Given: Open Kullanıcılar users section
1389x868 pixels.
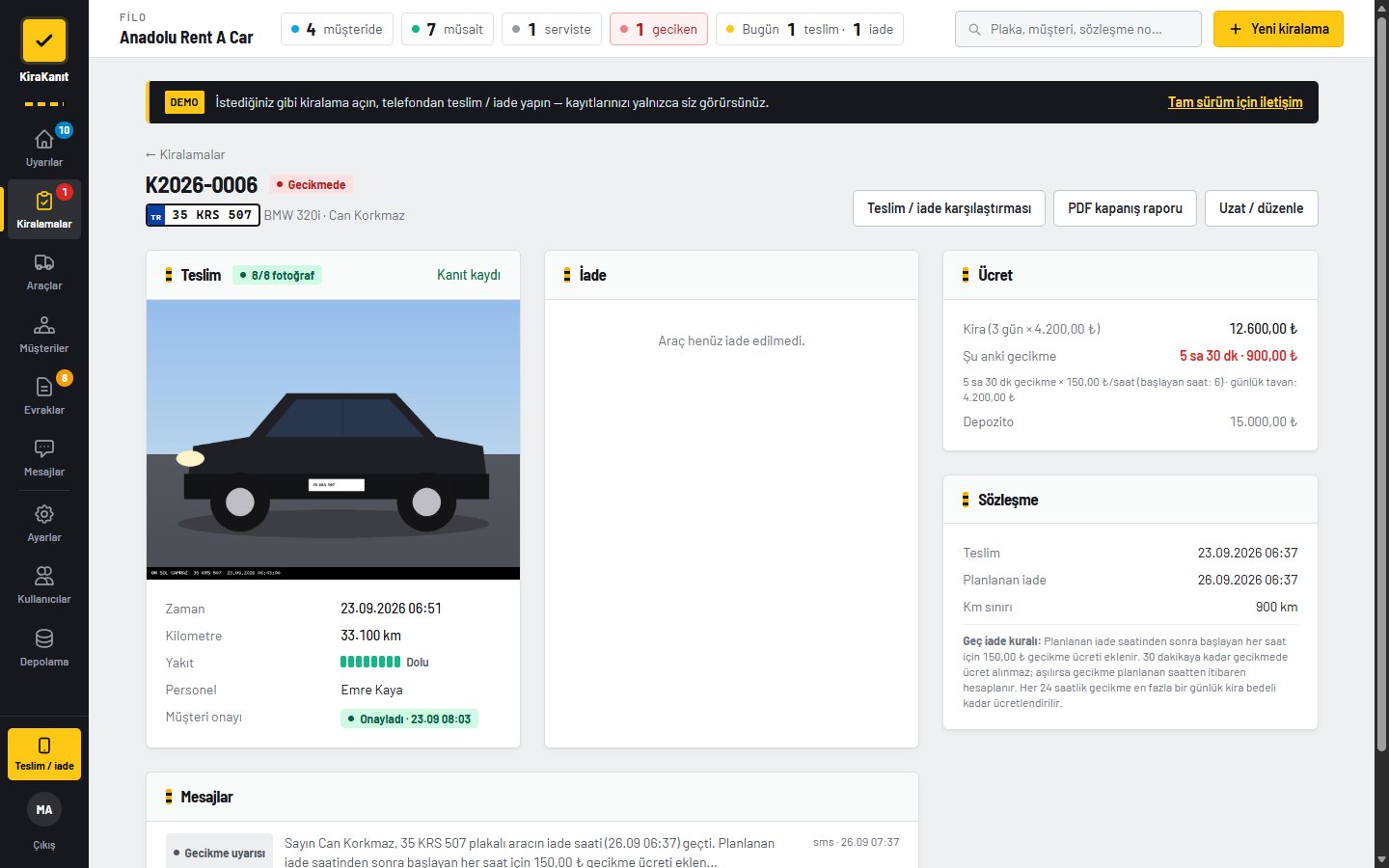Looking at the screenshot, I should coord(44,584).
